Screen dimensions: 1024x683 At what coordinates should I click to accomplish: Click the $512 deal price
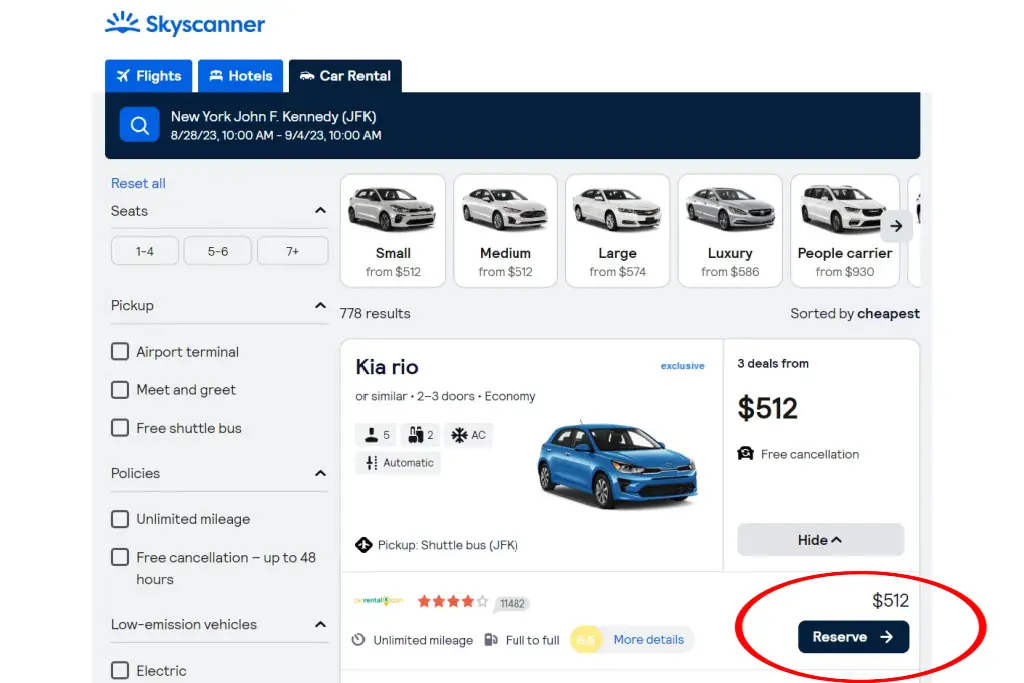(x=890, y=601)
